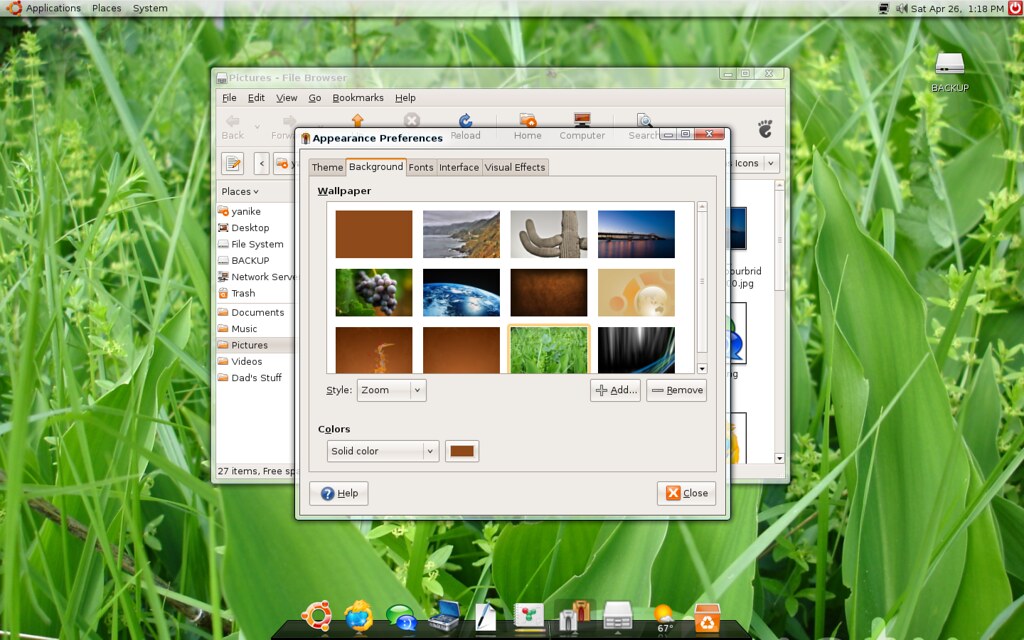The image size is (1024, 640).
Task: Click the brown desktop color swatch
Action: click(x=462, y=451)
